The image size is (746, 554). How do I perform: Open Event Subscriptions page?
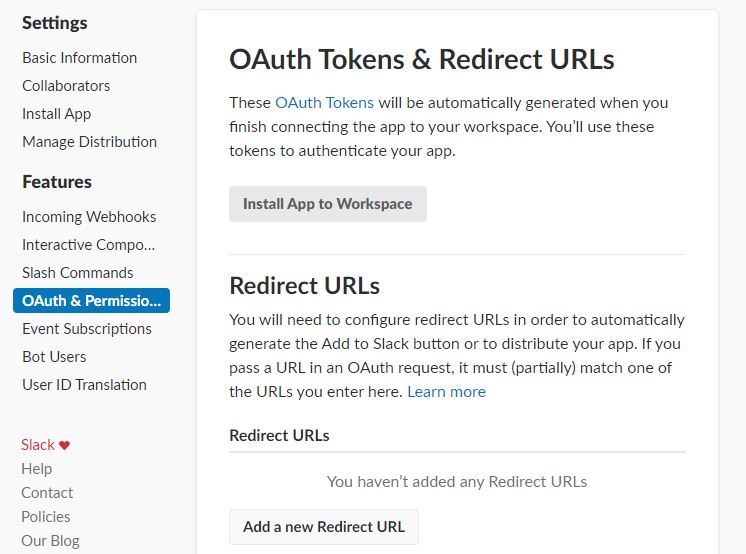[x=87, y=329]
